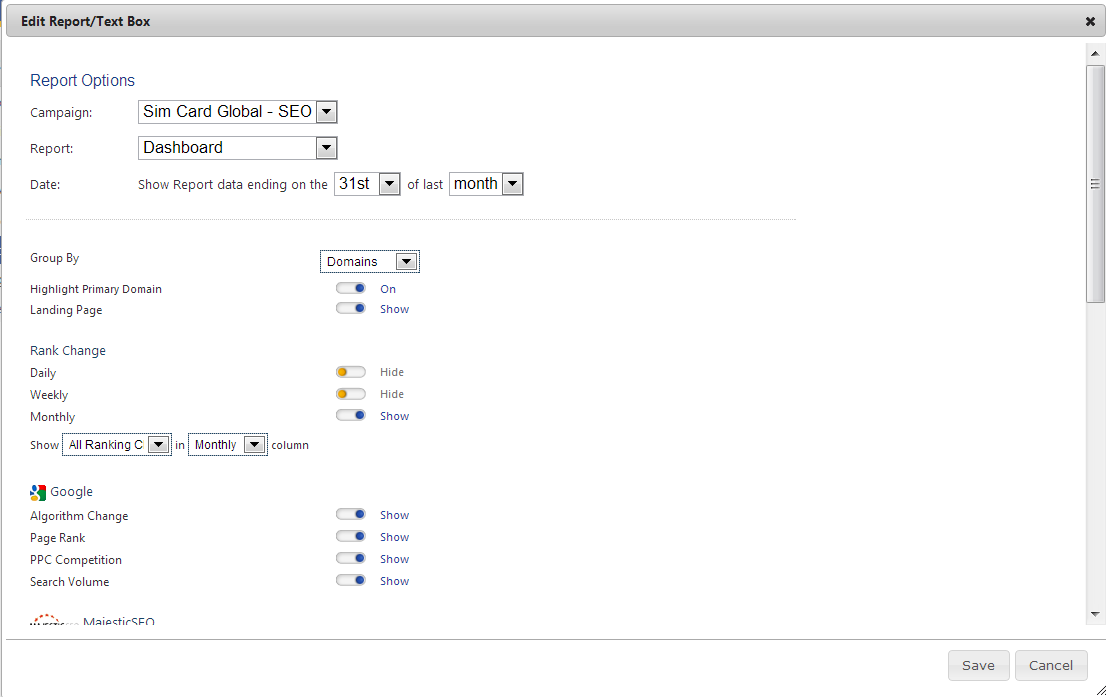Click the scrollbar up arrow
Image resolution: width=1106 pixels, height=697 pixels.
click(1095, 54)
